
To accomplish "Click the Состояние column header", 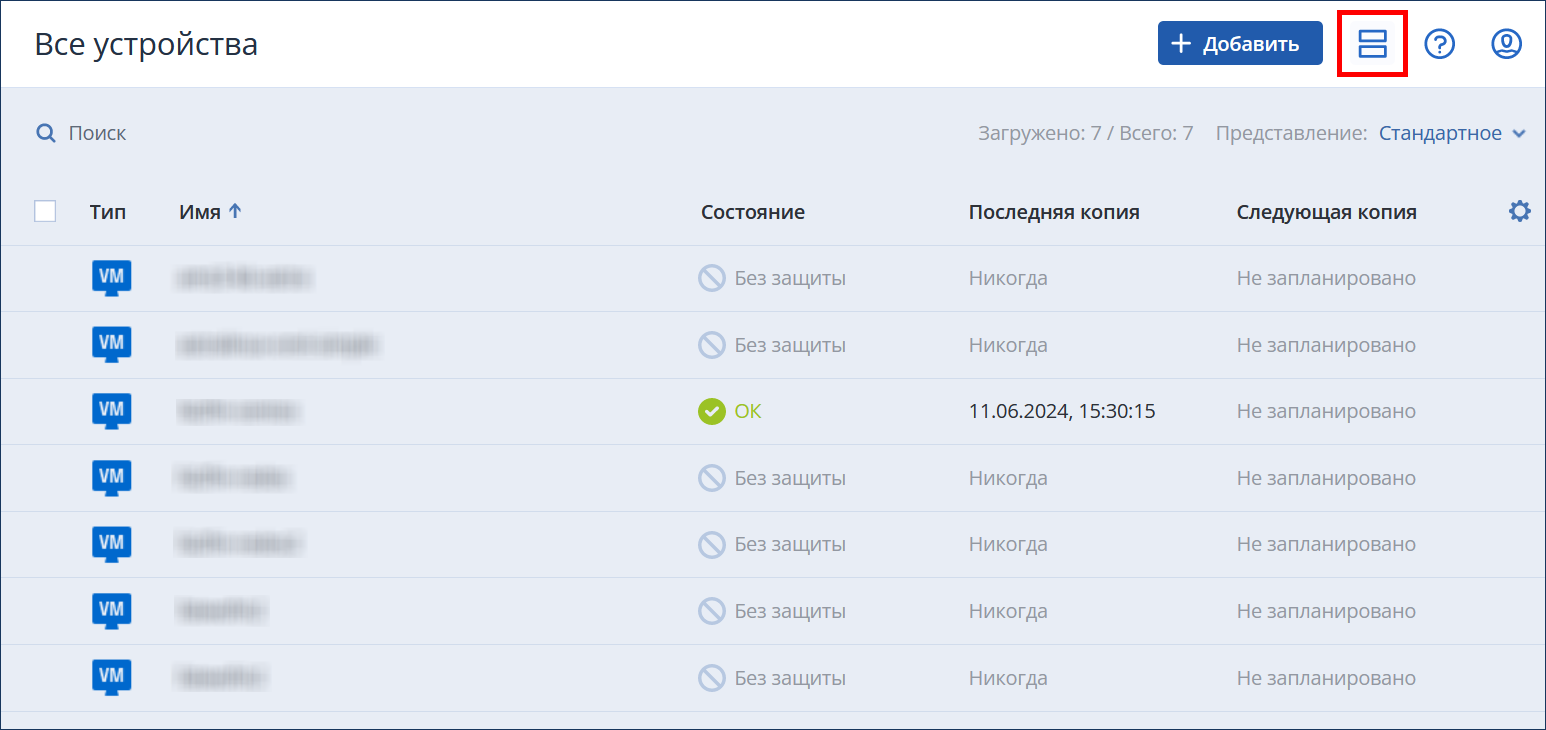I will tap(753, 212).
